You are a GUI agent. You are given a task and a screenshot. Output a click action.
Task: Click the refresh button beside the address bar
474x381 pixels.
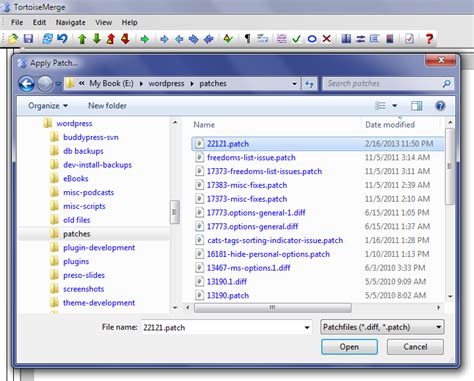pyautogui.click(x=309, y=84)
